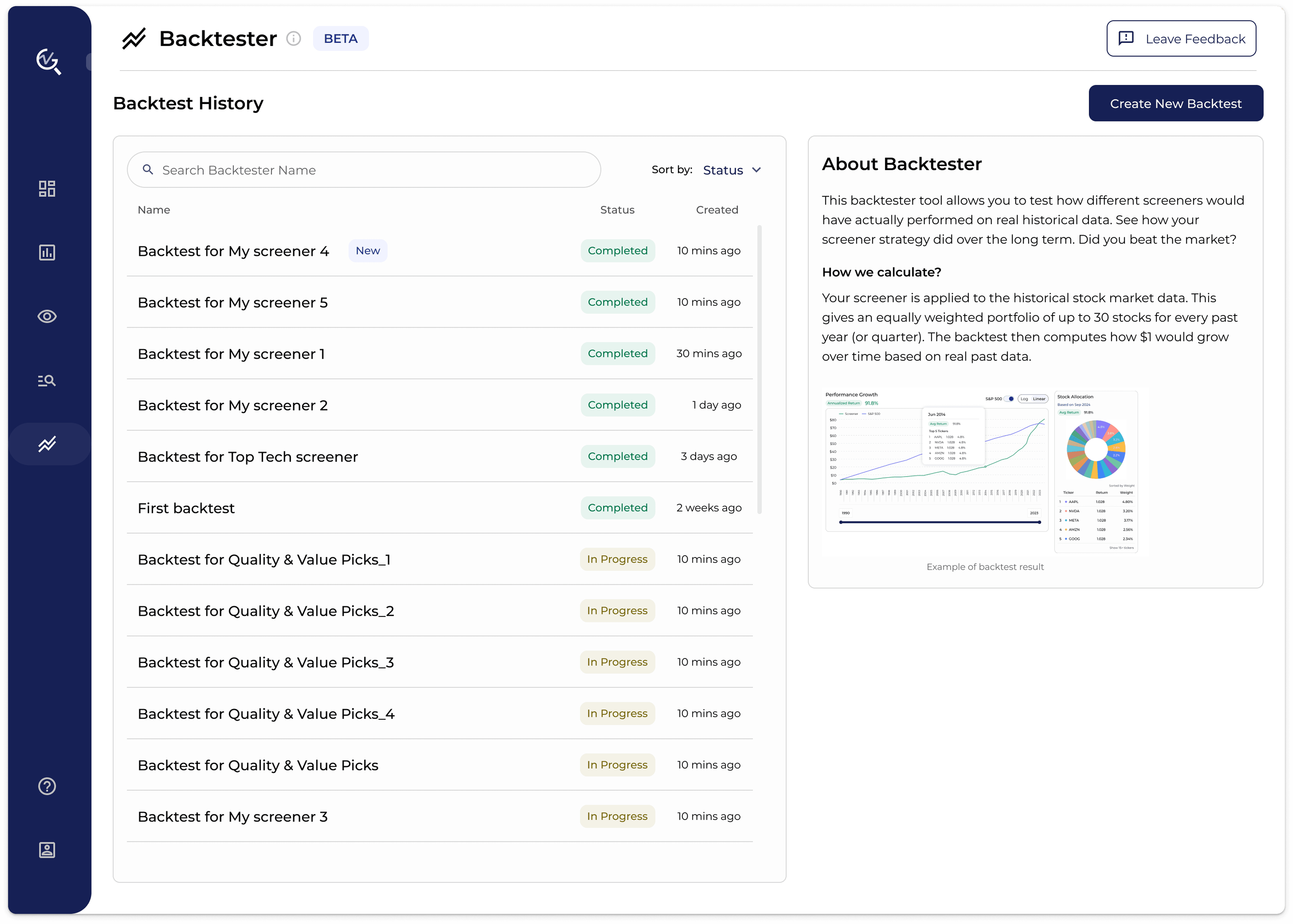1293x924 pixels.
Task: Focus the Search Backtester Name field
Action: pyautogui.click(x=364, y=170)
